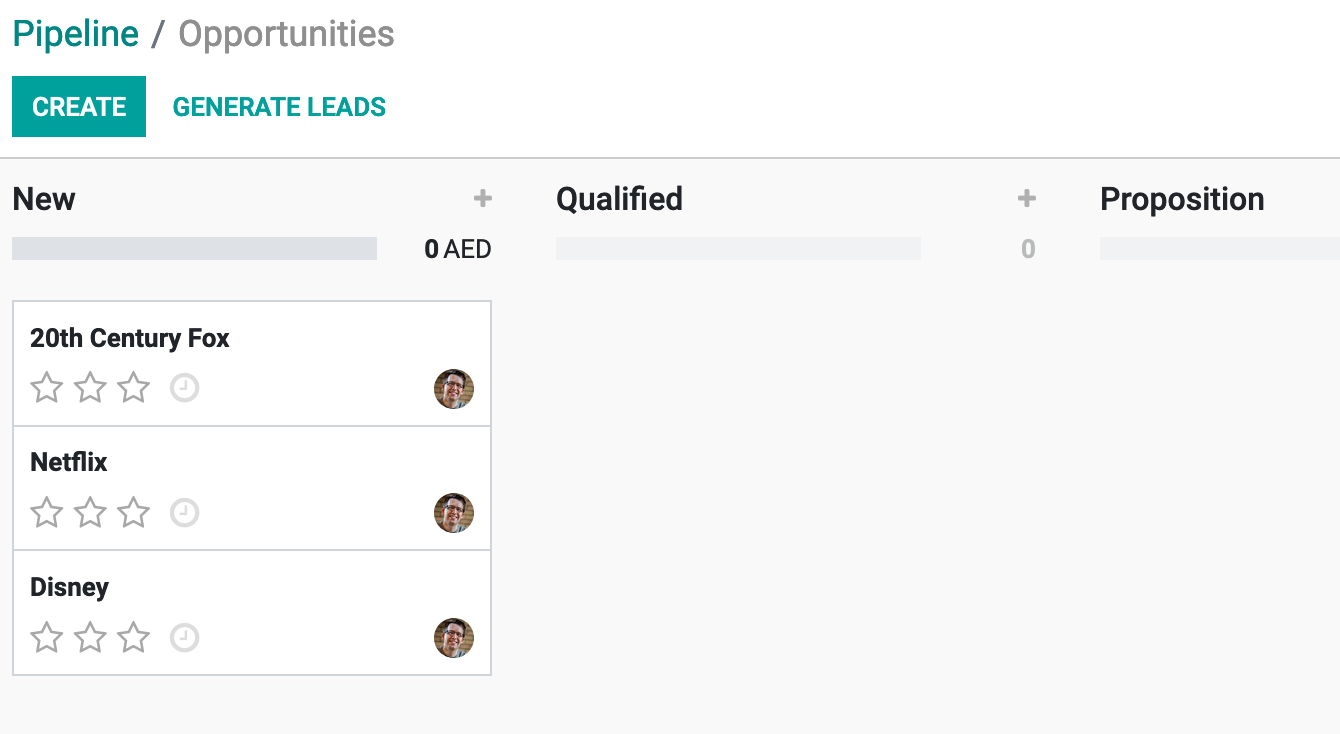Click the Qualified column header
This screenshot has width=1340, height=734.
click(x=619, y=199)
